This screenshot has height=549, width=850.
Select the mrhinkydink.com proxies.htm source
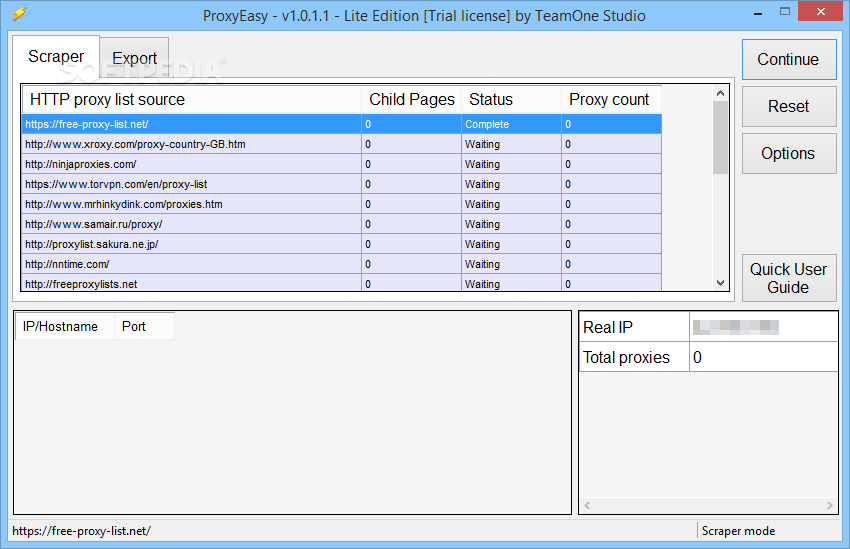[342, 204]
